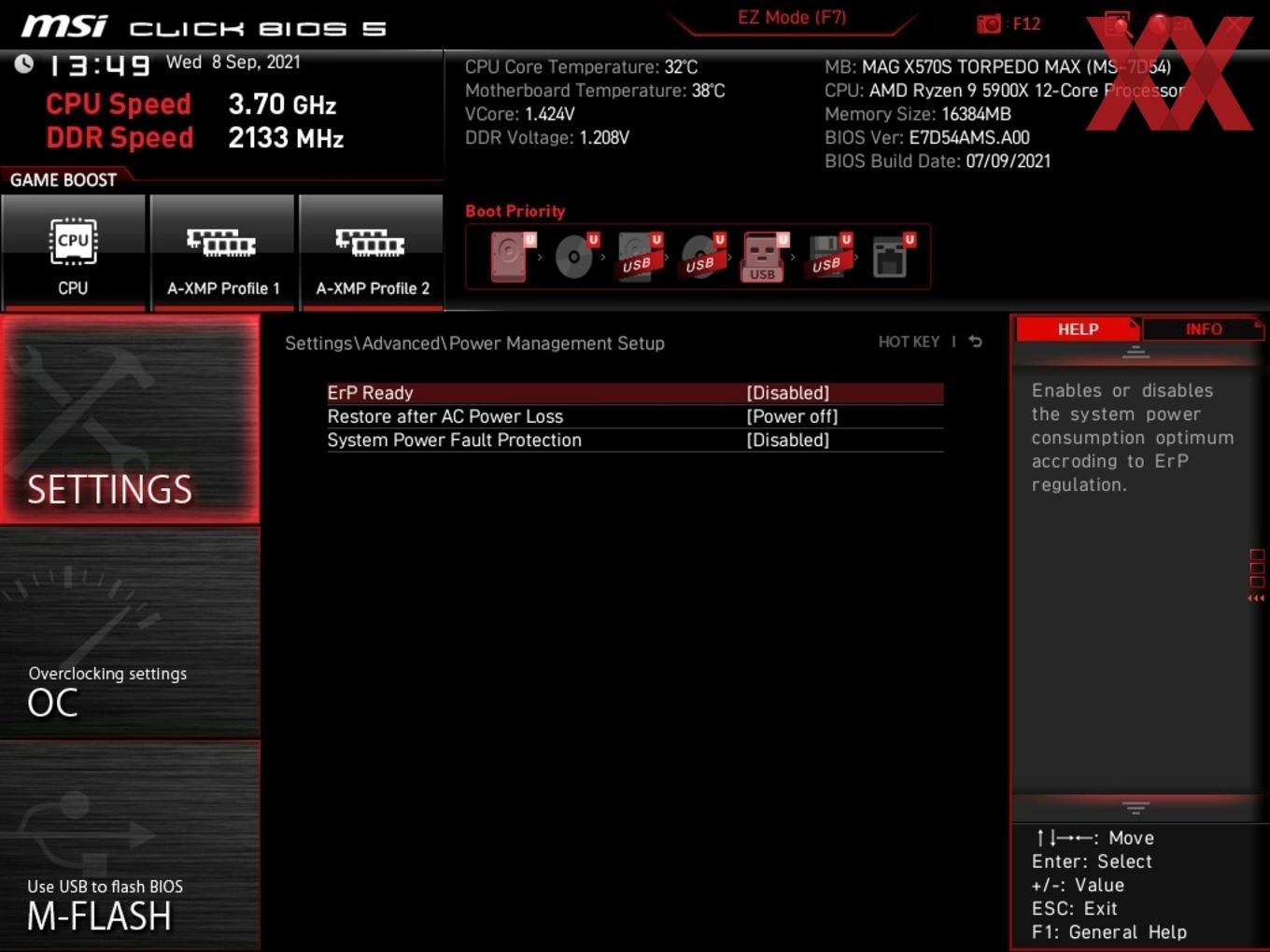Screen dimensions: 1270x952
Task: Click the screenshot camera icon beside F12
Action: point(989,23)
